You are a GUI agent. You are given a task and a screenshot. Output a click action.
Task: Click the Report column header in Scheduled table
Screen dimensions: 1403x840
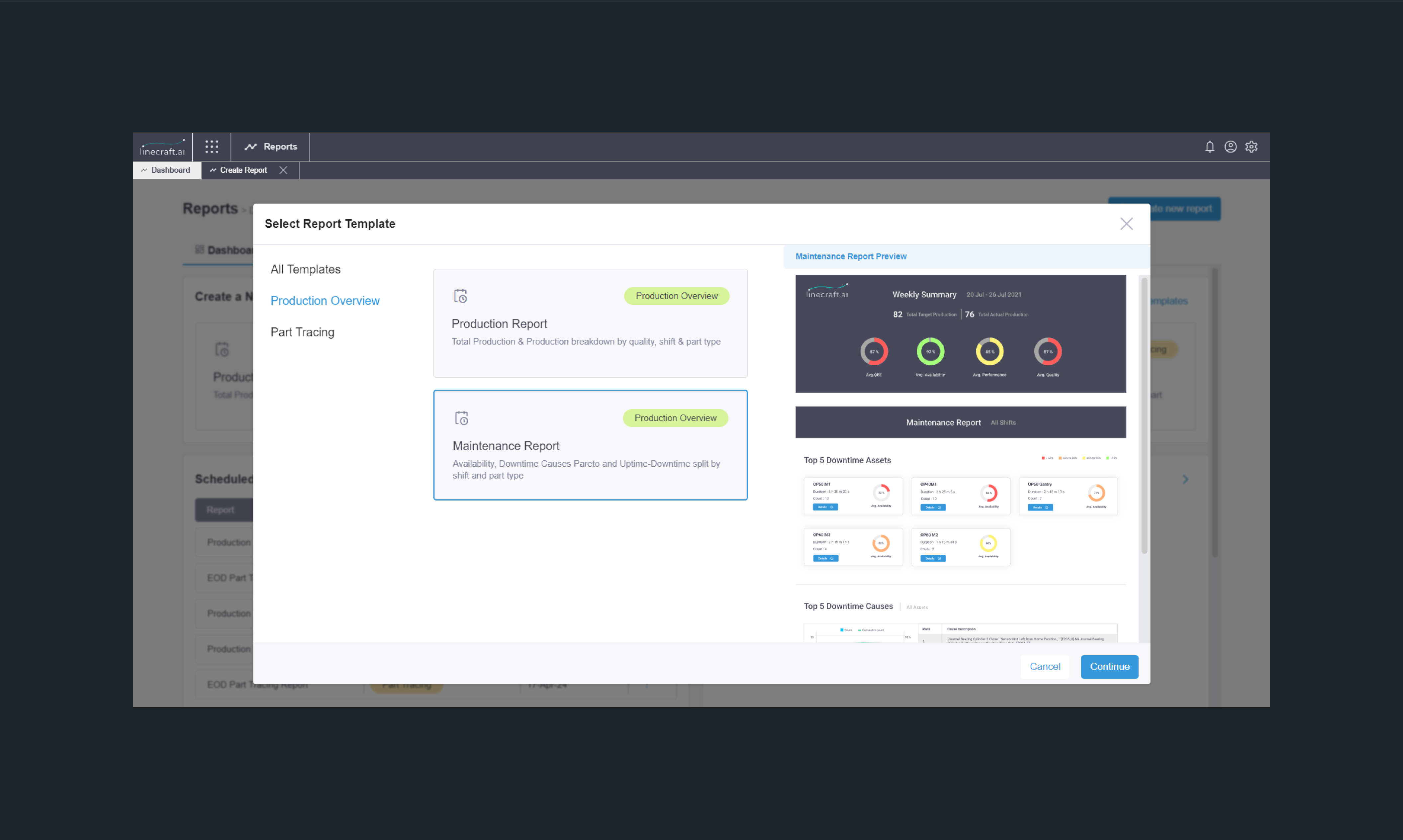click(x=224, y=510)
